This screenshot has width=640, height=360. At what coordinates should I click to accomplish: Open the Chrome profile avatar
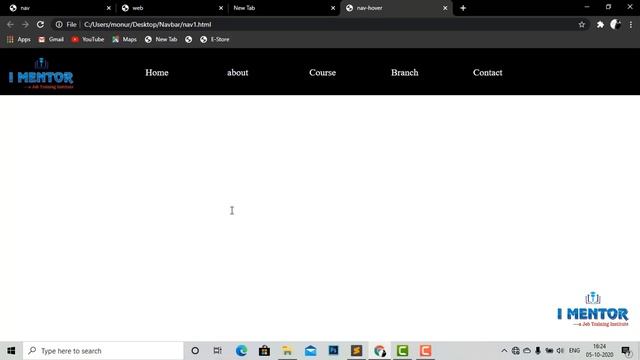[616, 24]
